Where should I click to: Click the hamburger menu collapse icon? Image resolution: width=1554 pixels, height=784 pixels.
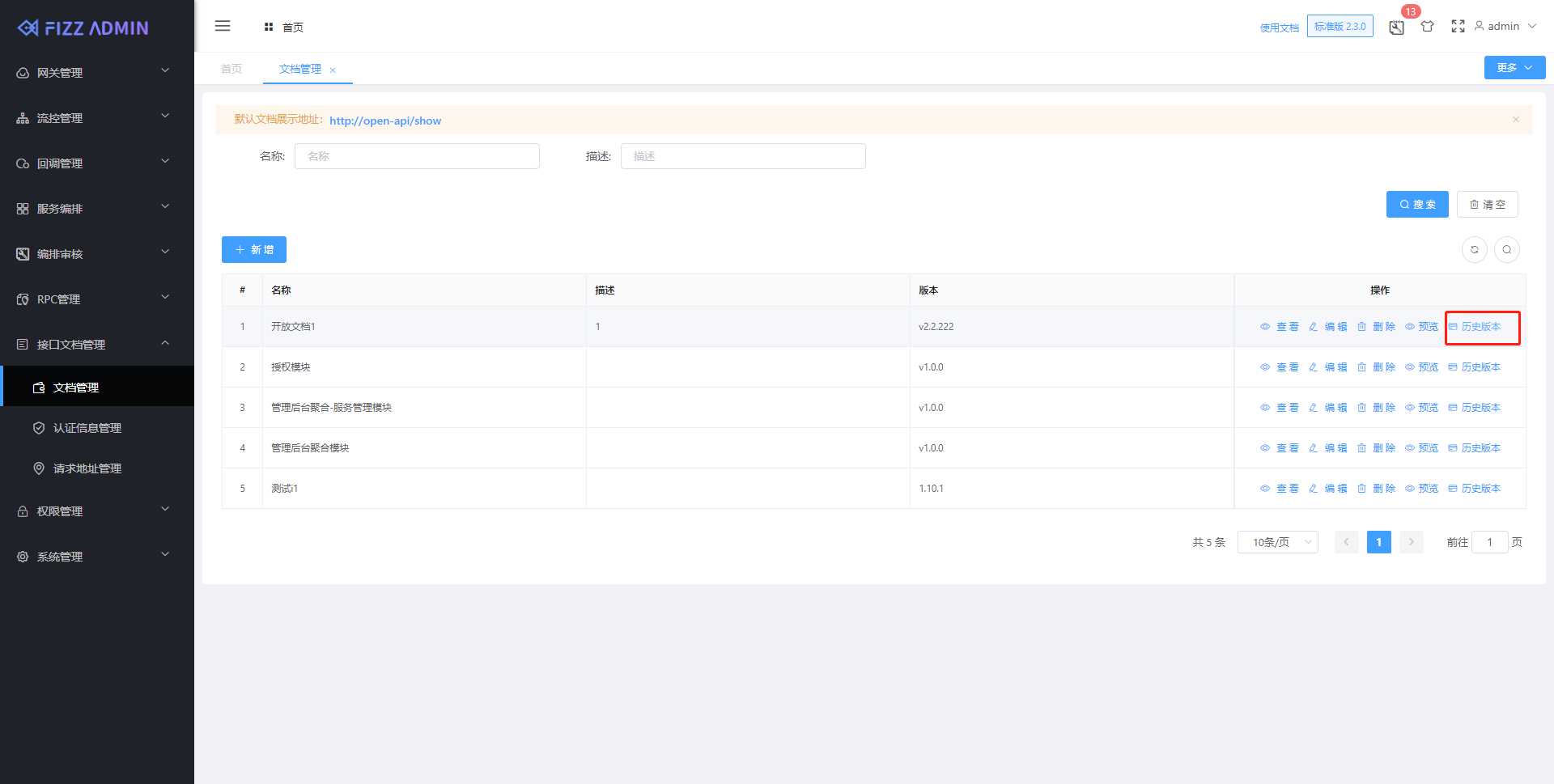223,26
